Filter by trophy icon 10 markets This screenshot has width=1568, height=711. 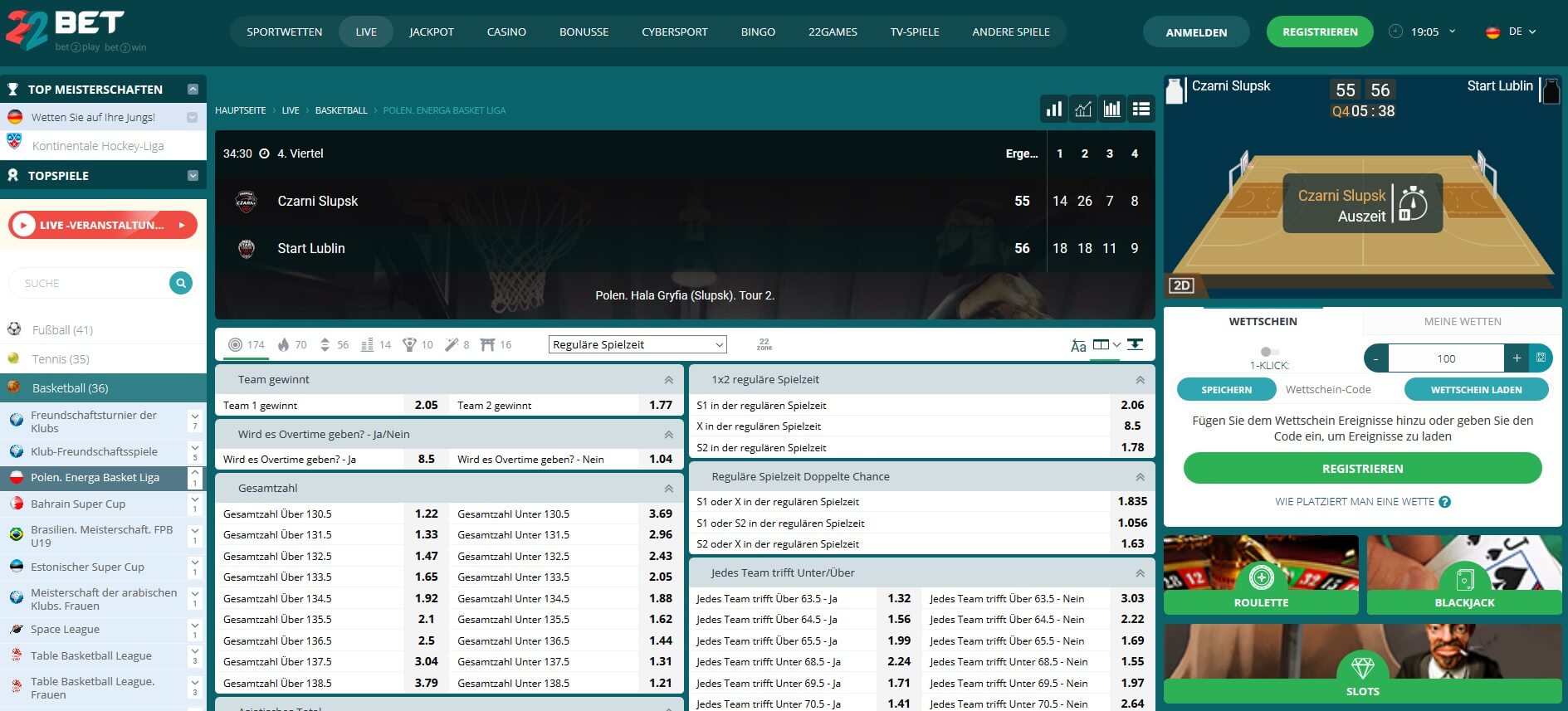[x=418, y=344]
